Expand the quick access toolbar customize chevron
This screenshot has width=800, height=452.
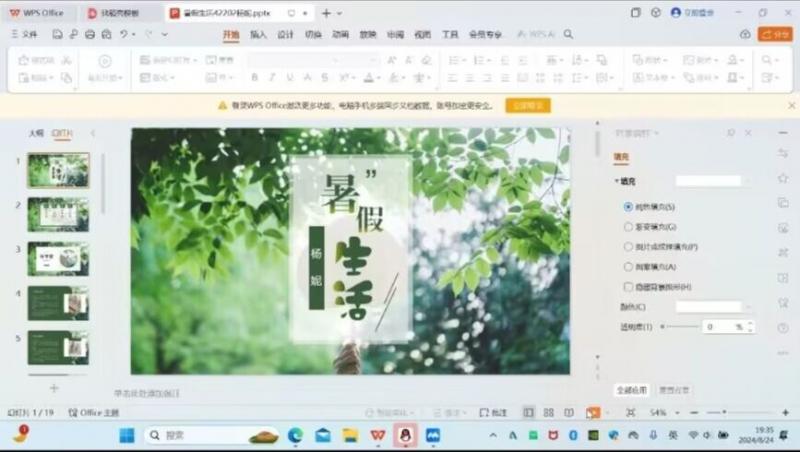click(x=164, y=34)
